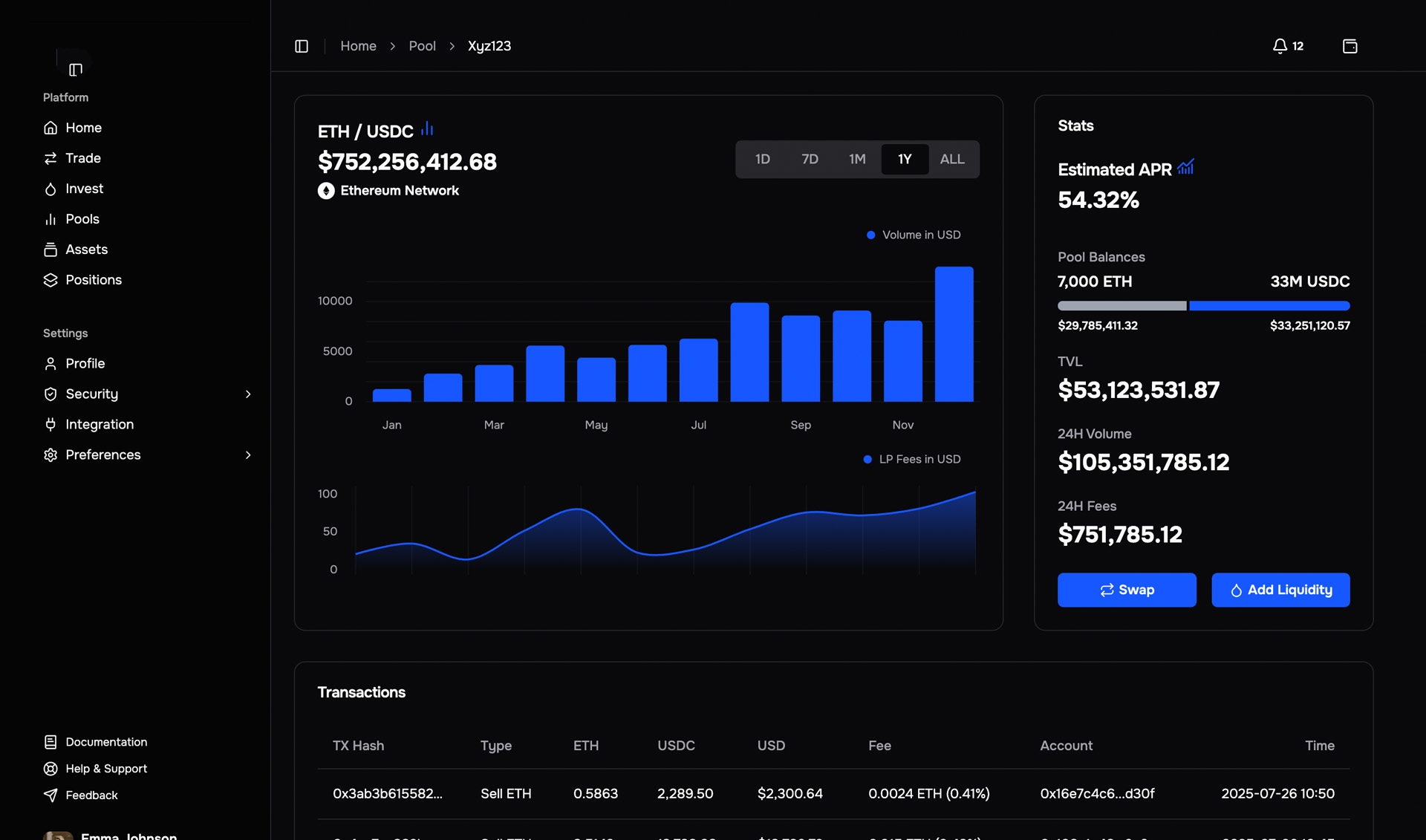Click the logo icon above Platform
Image resolution: width=1426 pixels, height=840 pixels.
75,69
